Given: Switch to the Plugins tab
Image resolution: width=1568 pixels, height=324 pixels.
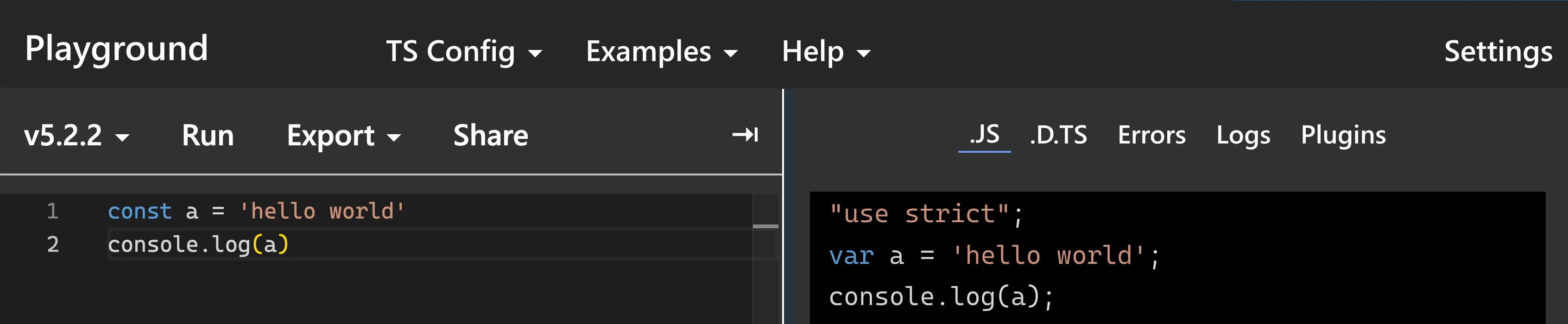Looking at the screenshot, I should [x=1343, y=135].
